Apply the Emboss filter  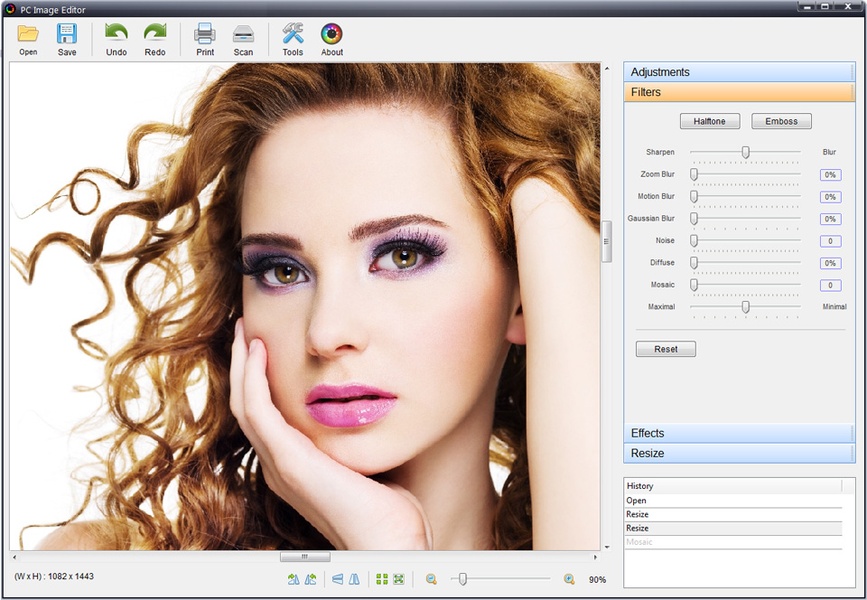[781, 121]
